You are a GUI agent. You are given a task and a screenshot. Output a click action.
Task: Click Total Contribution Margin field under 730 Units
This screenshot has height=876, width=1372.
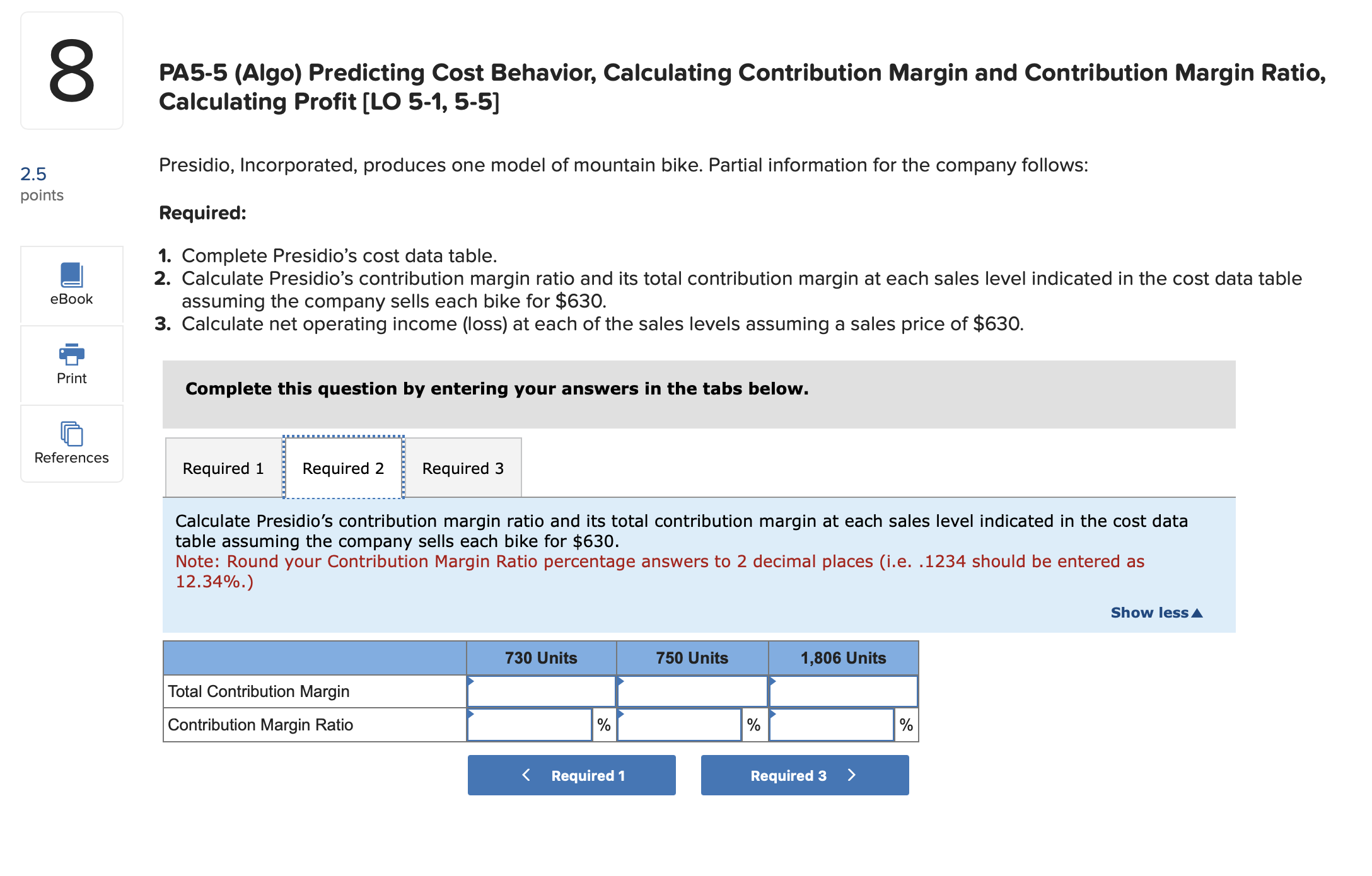(541, 691)
